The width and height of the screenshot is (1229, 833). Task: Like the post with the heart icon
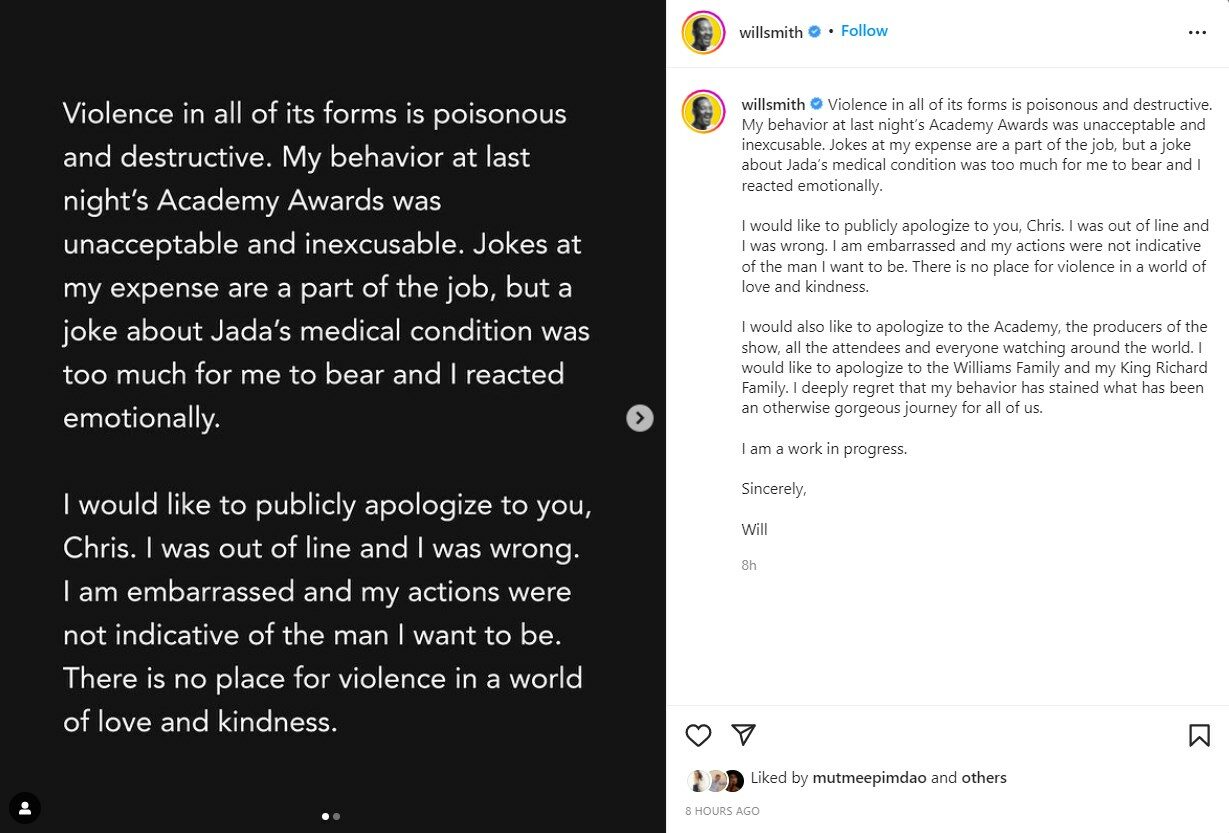coord(698,735)
